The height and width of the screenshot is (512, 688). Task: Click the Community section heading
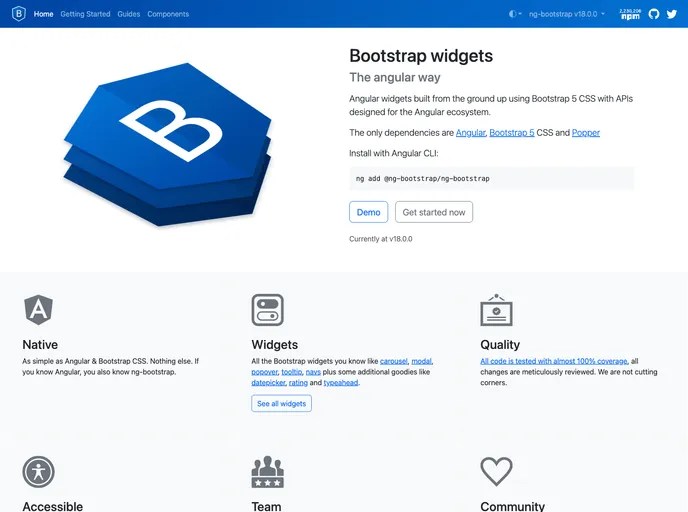[x=512, y=506]
